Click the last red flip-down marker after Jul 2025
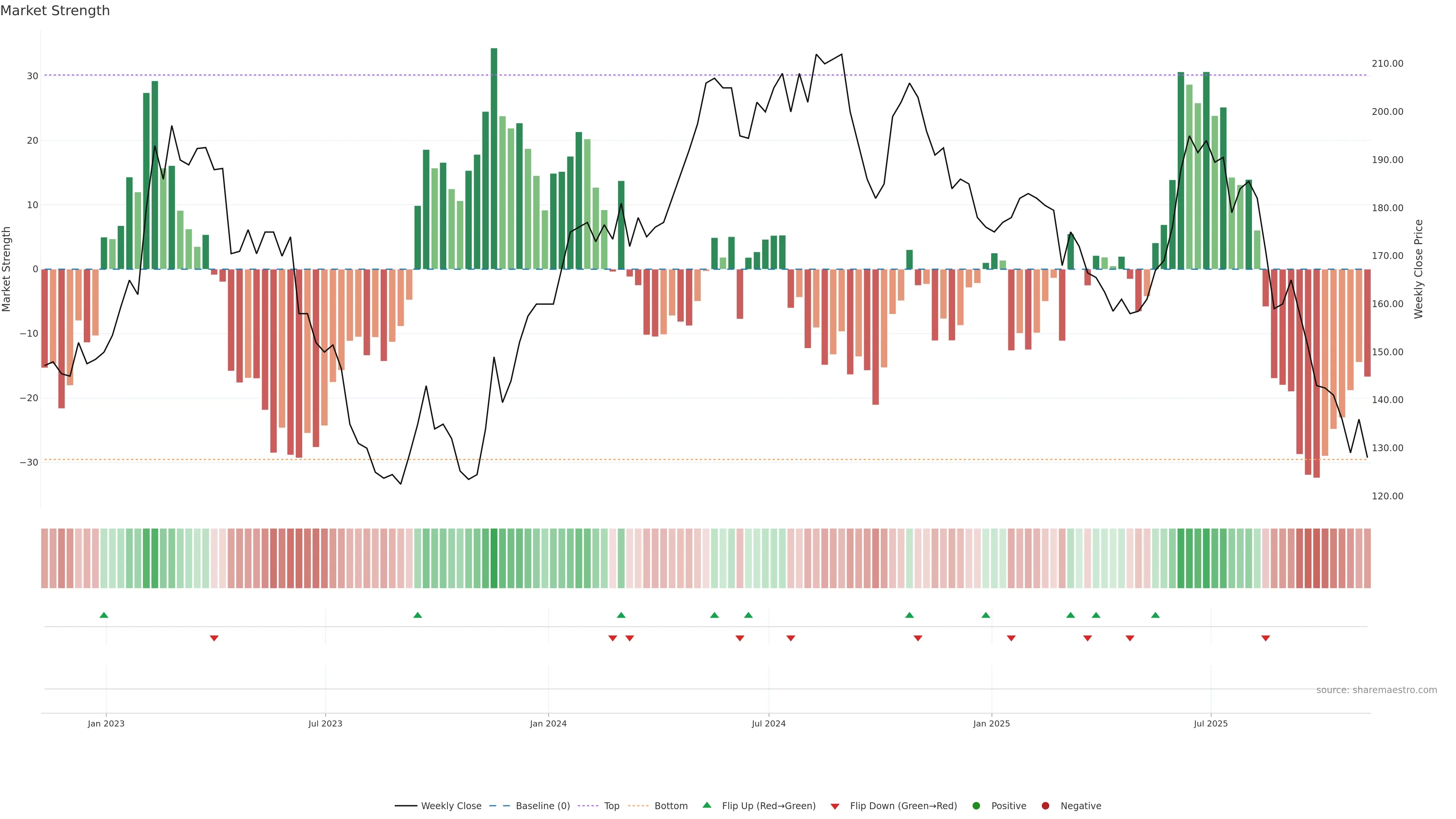This screenshot has width=1456, height=819. point(1266,638)
